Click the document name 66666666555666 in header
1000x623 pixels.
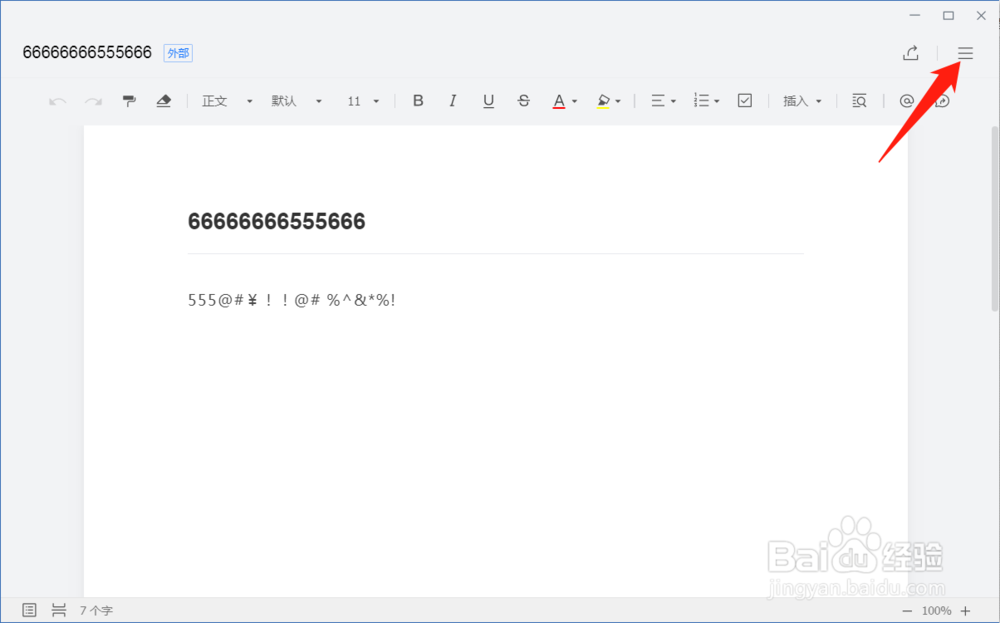pos(87,52)
